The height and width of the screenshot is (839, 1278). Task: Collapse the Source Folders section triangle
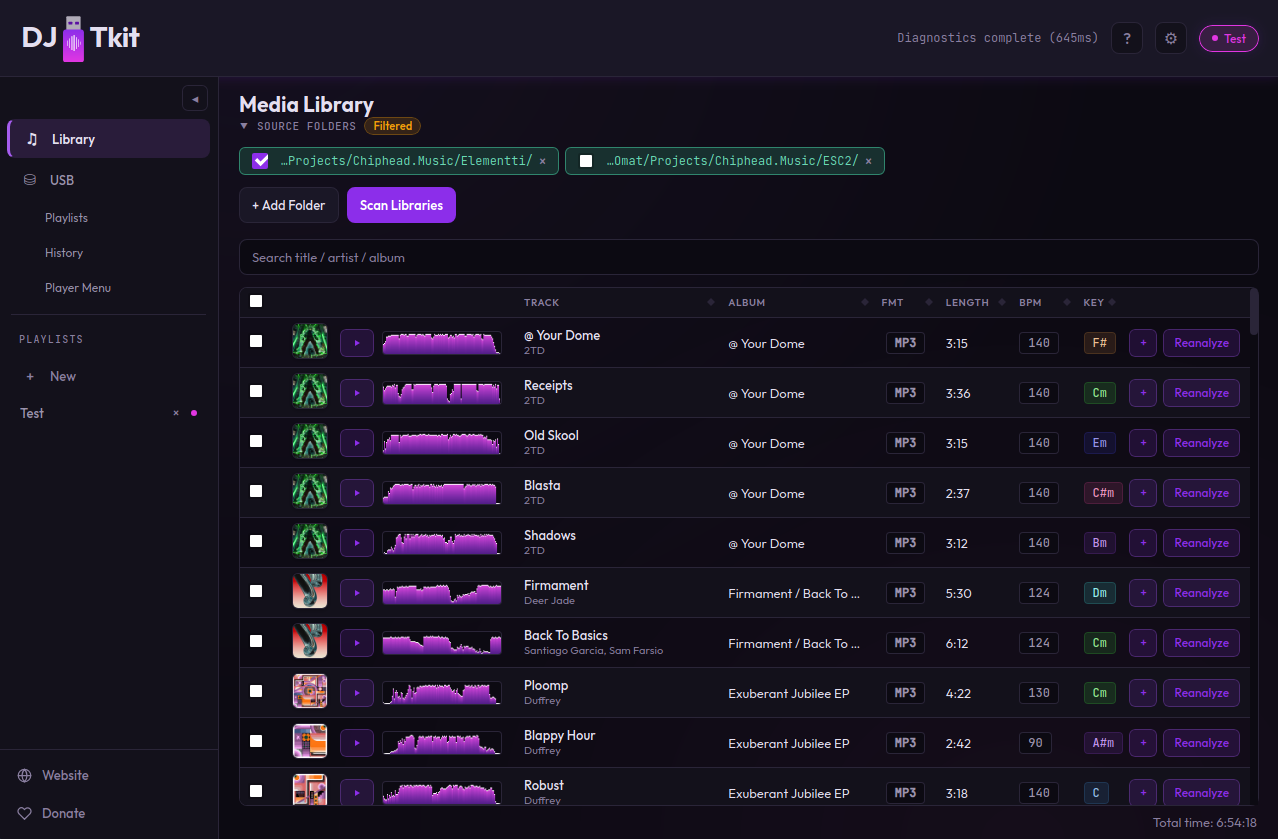pyautogui.click(x=244, y=126)
